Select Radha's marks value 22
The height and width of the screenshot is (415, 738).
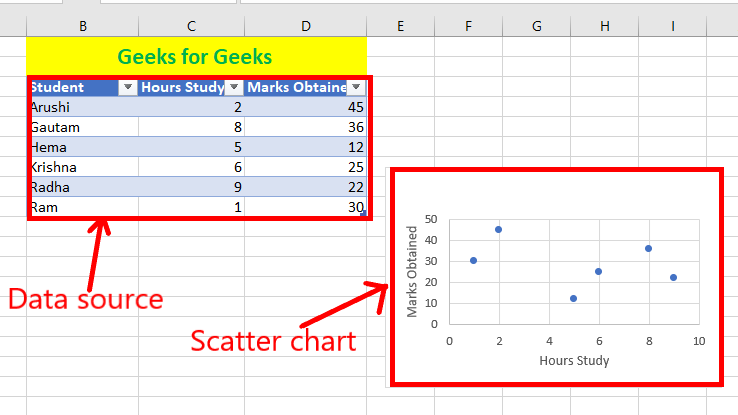coord(305,187)
